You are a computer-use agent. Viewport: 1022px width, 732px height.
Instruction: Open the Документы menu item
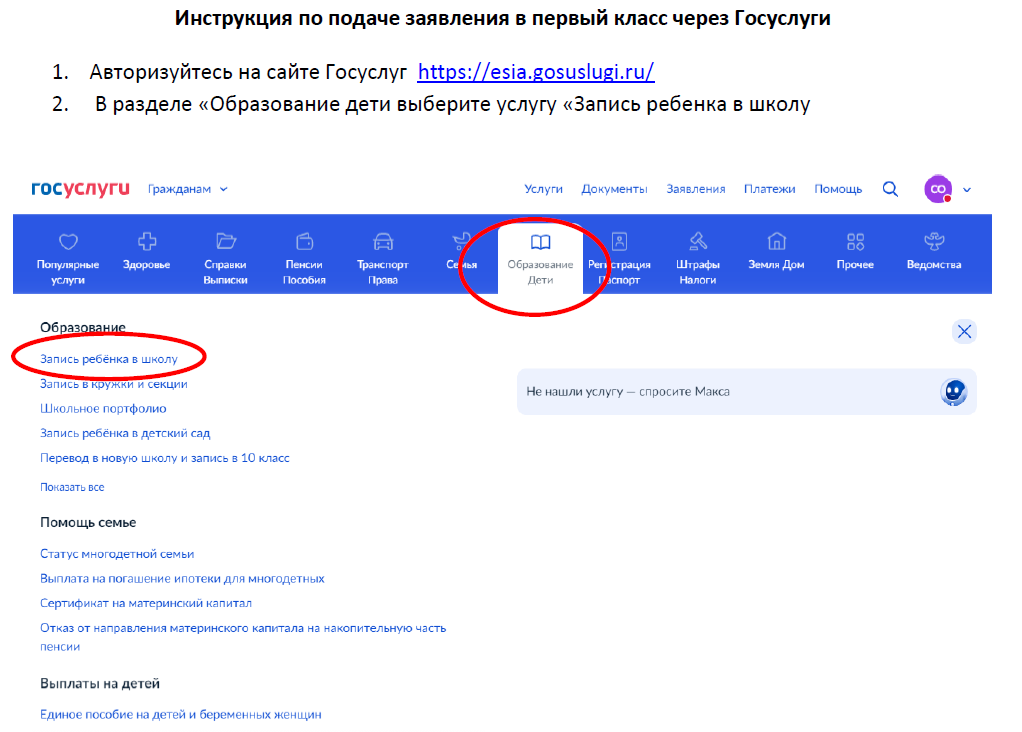614,189
